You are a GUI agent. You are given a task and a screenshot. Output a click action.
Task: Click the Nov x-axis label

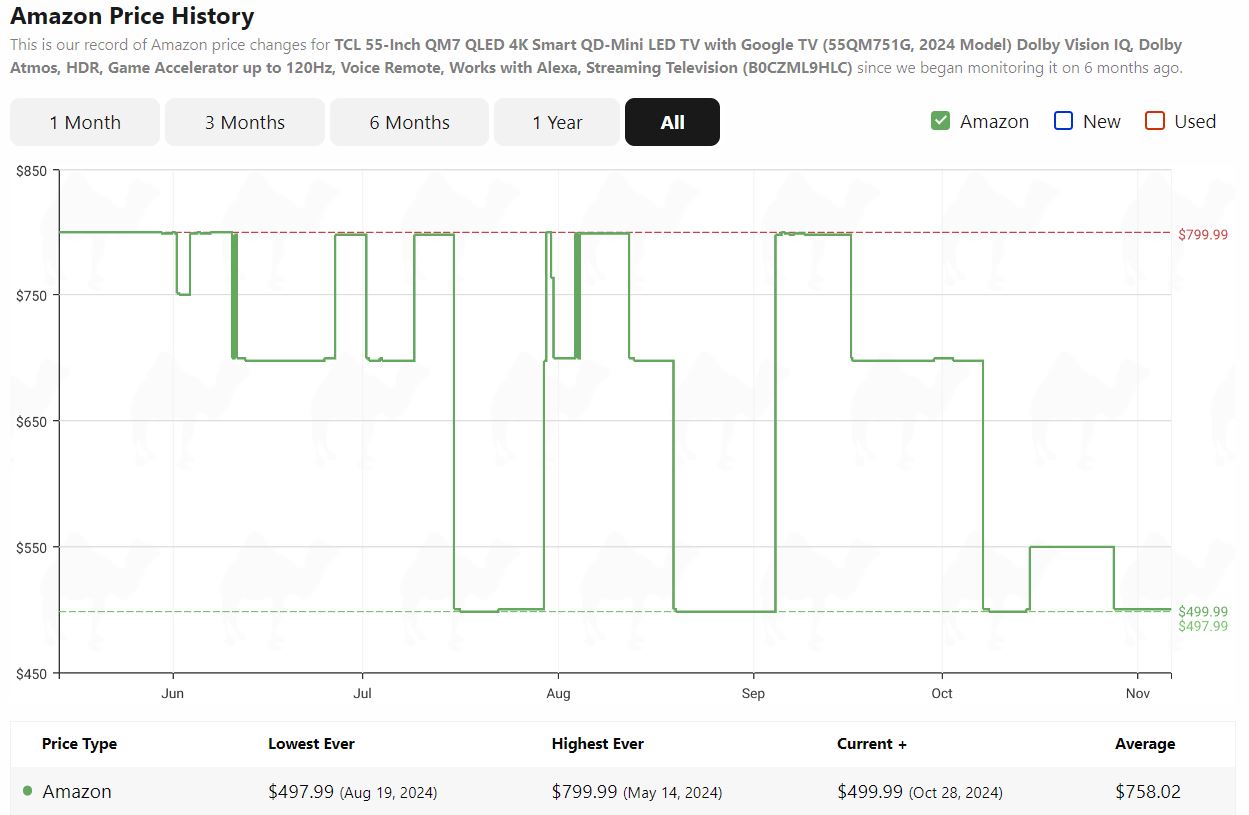click(x=1138, y=693)
